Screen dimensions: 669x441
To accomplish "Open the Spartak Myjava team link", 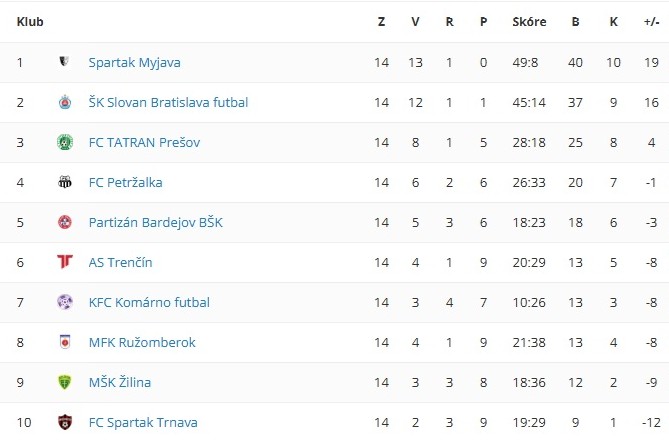I will tap(134, 62).
